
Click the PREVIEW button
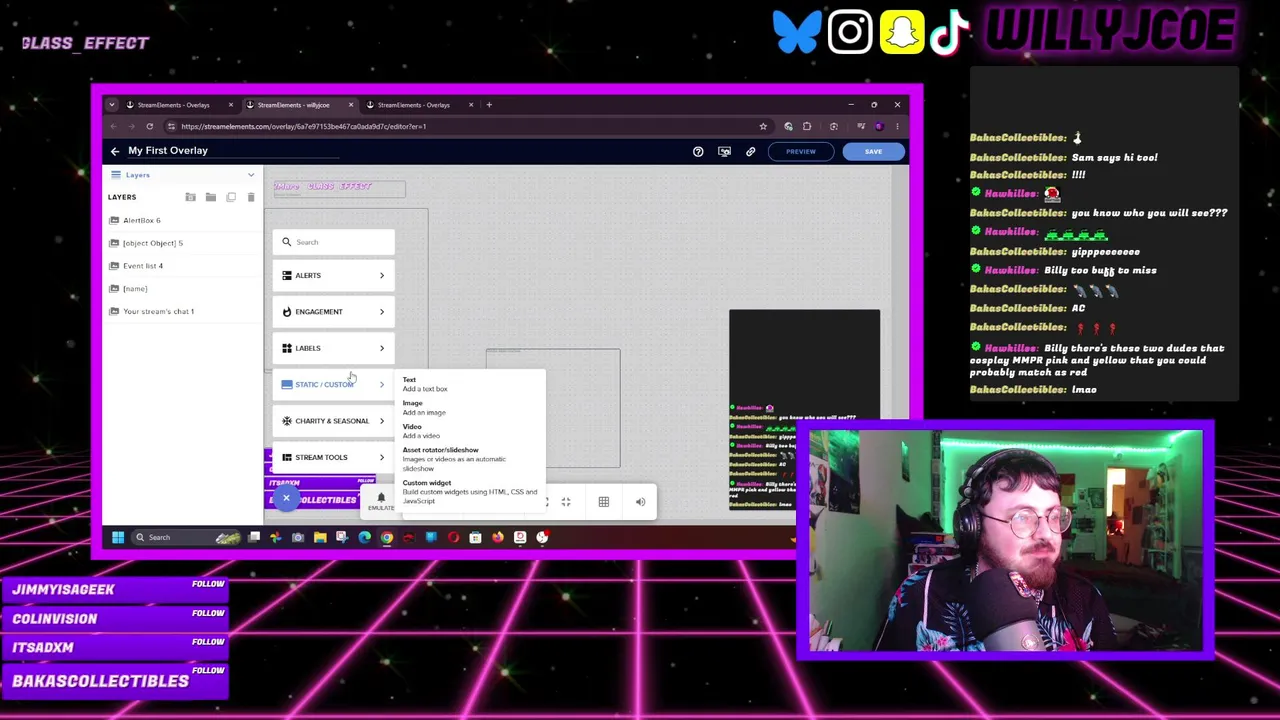click(800, 152)
